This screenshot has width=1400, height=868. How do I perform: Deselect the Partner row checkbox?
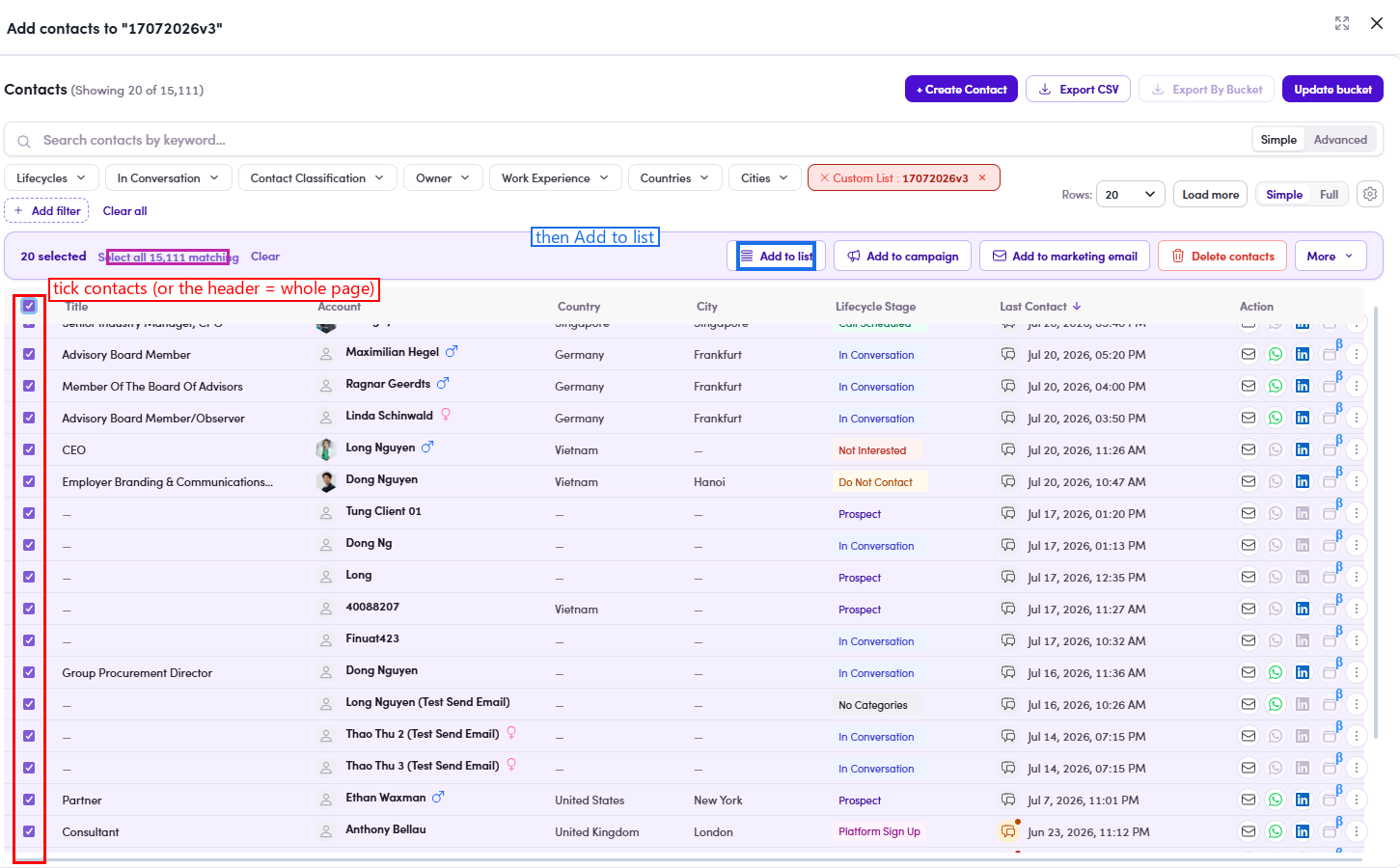point(29,800)
